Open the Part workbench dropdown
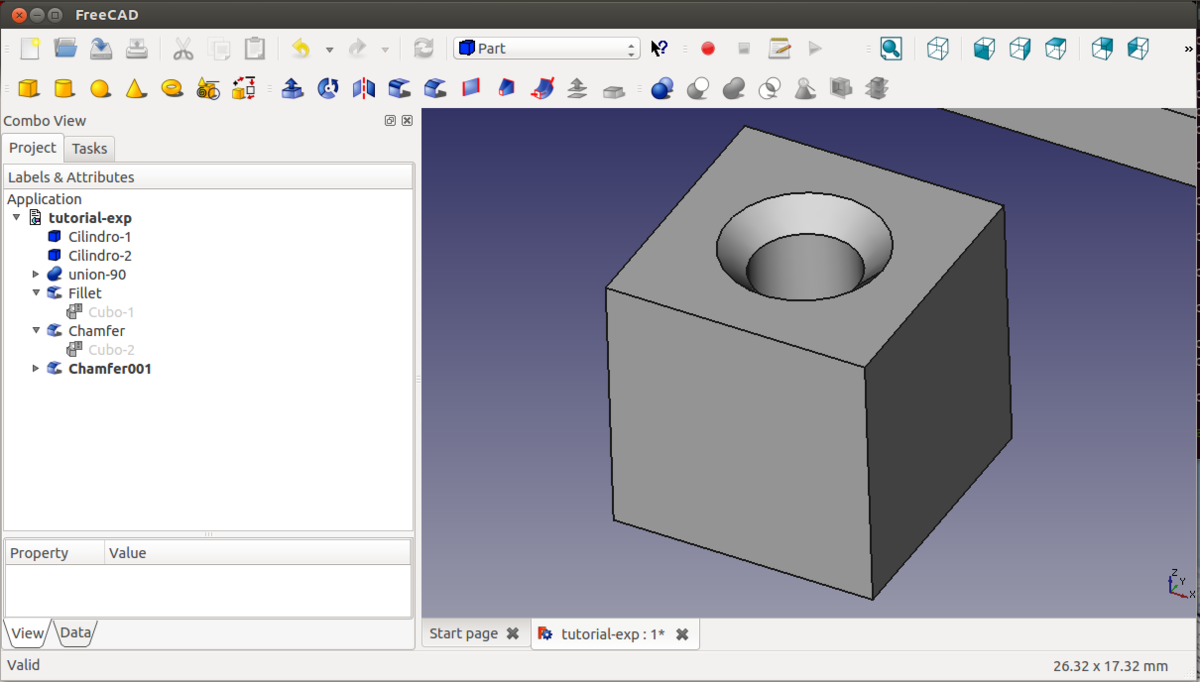 coord(546,48)
